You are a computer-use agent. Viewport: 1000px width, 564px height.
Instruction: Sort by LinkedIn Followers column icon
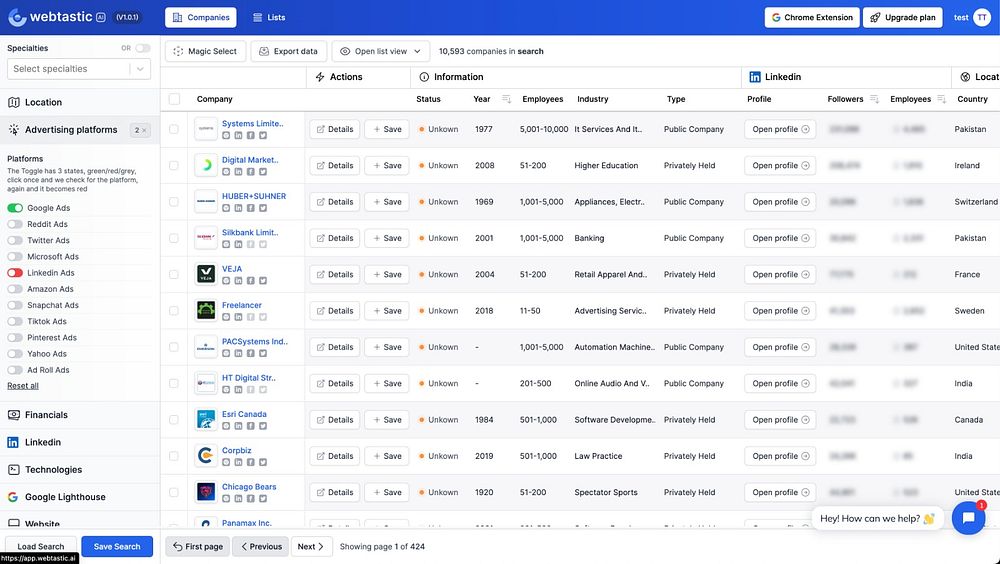(x=874, y=99)
